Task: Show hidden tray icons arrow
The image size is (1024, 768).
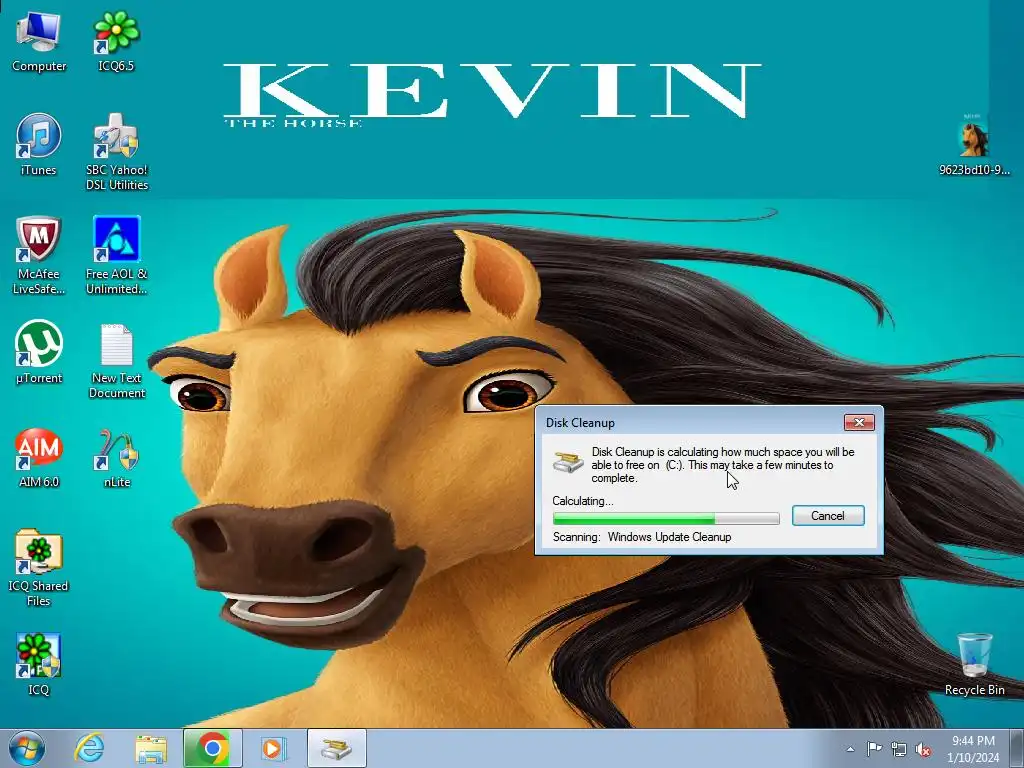Action: [850, 749]
